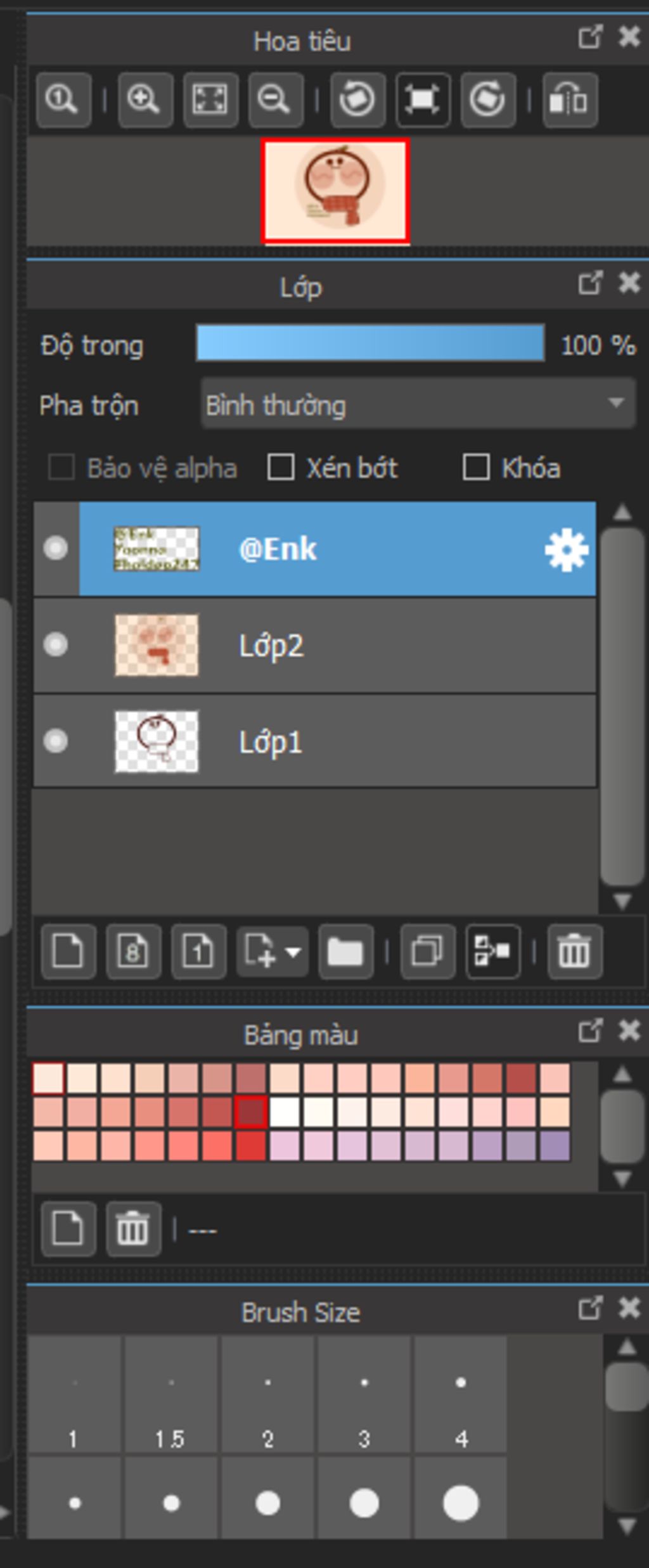Screen dimensions: 649x1568
Task: Duplicate the selected layer
Action: pos(427,951)
